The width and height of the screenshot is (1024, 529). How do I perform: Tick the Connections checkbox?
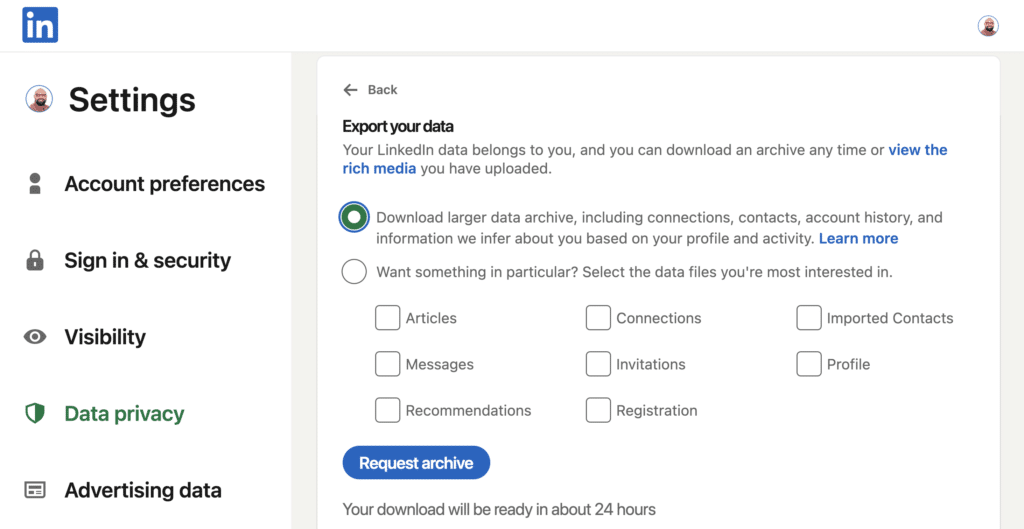pos(598,318)
